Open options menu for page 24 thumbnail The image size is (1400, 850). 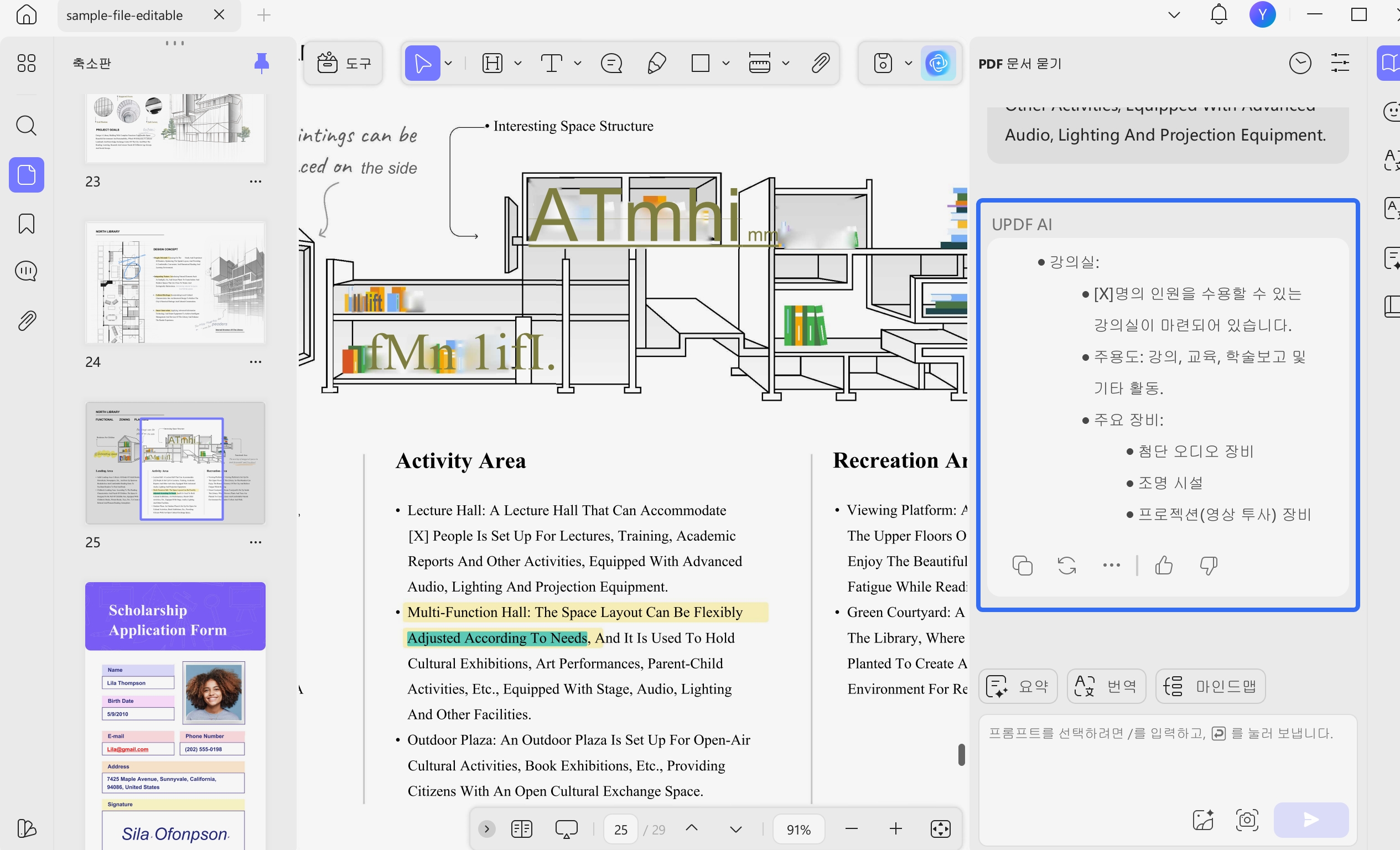tap(256, 362)
